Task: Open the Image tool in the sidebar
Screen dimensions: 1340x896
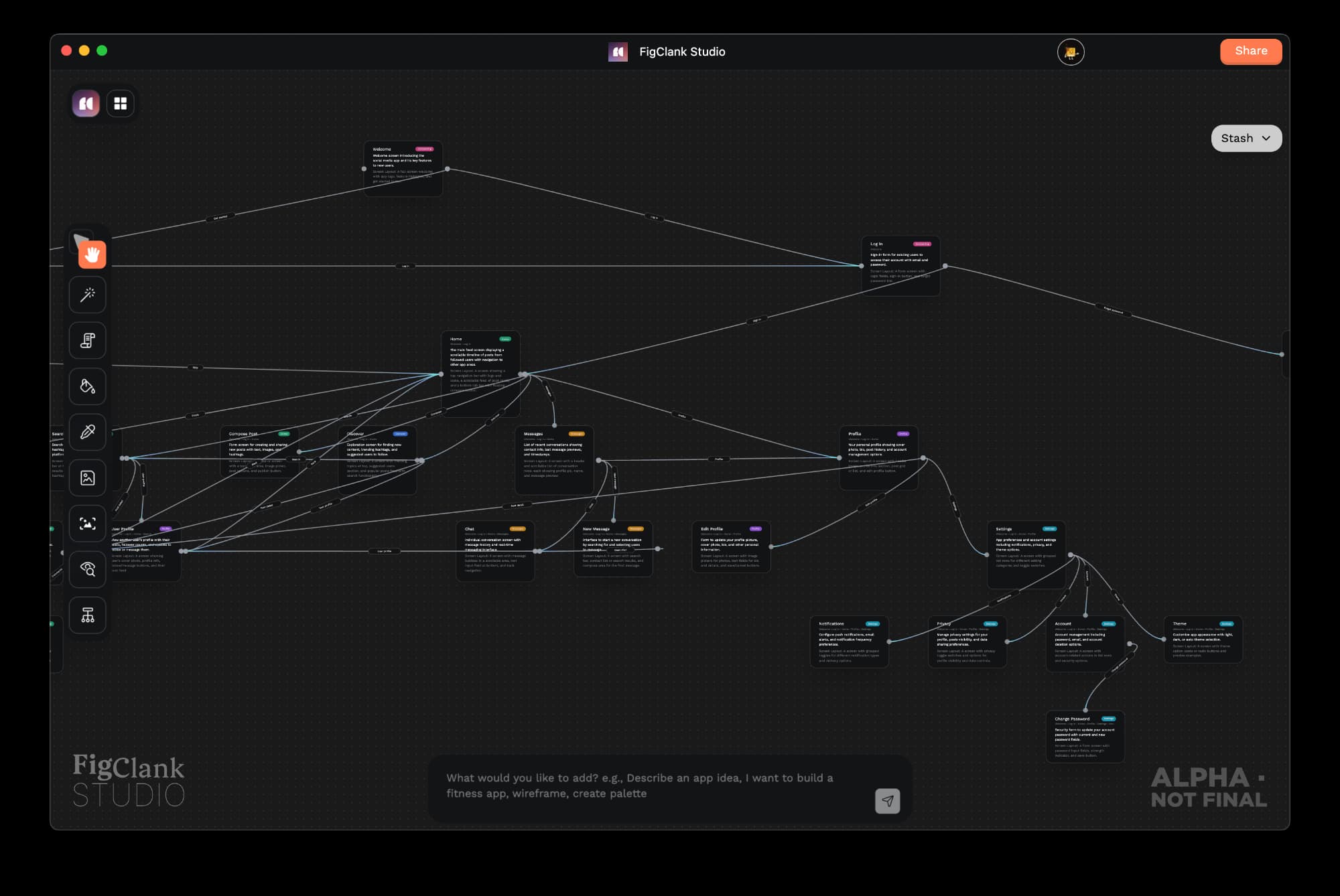Action: (88, 477)
